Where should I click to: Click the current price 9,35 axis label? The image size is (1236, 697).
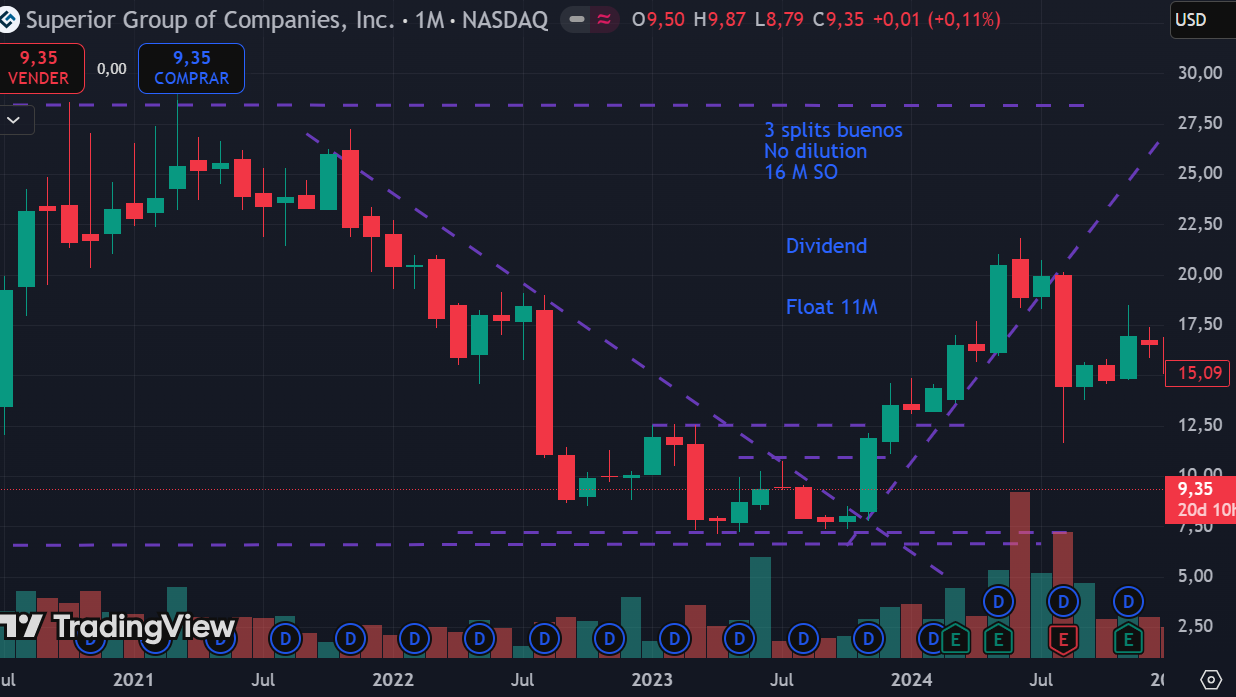tap(1198, 489)
